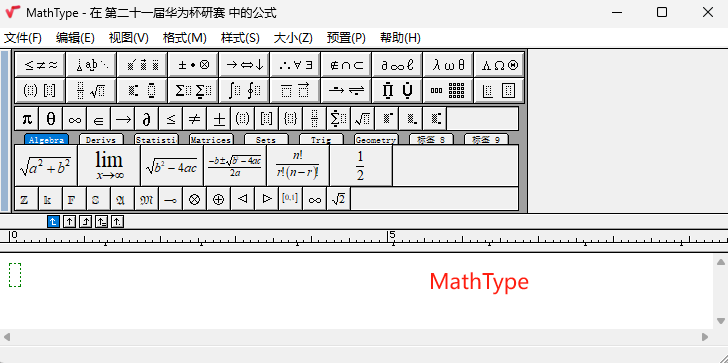Select the center tab stop toggle
This screenshot has height=363, width=728.
[69, 222]
